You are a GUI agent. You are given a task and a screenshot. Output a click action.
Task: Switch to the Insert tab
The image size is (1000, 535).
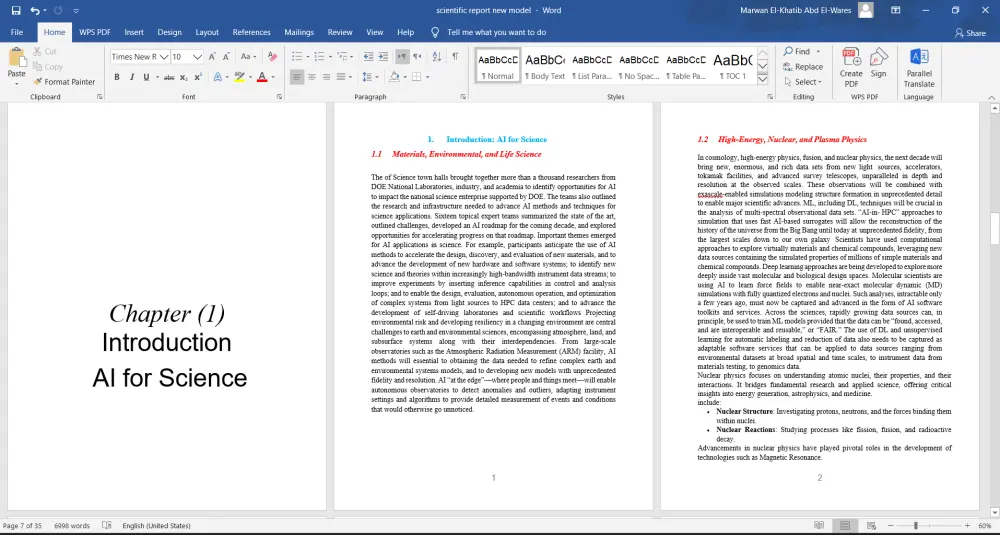(134, 32)
